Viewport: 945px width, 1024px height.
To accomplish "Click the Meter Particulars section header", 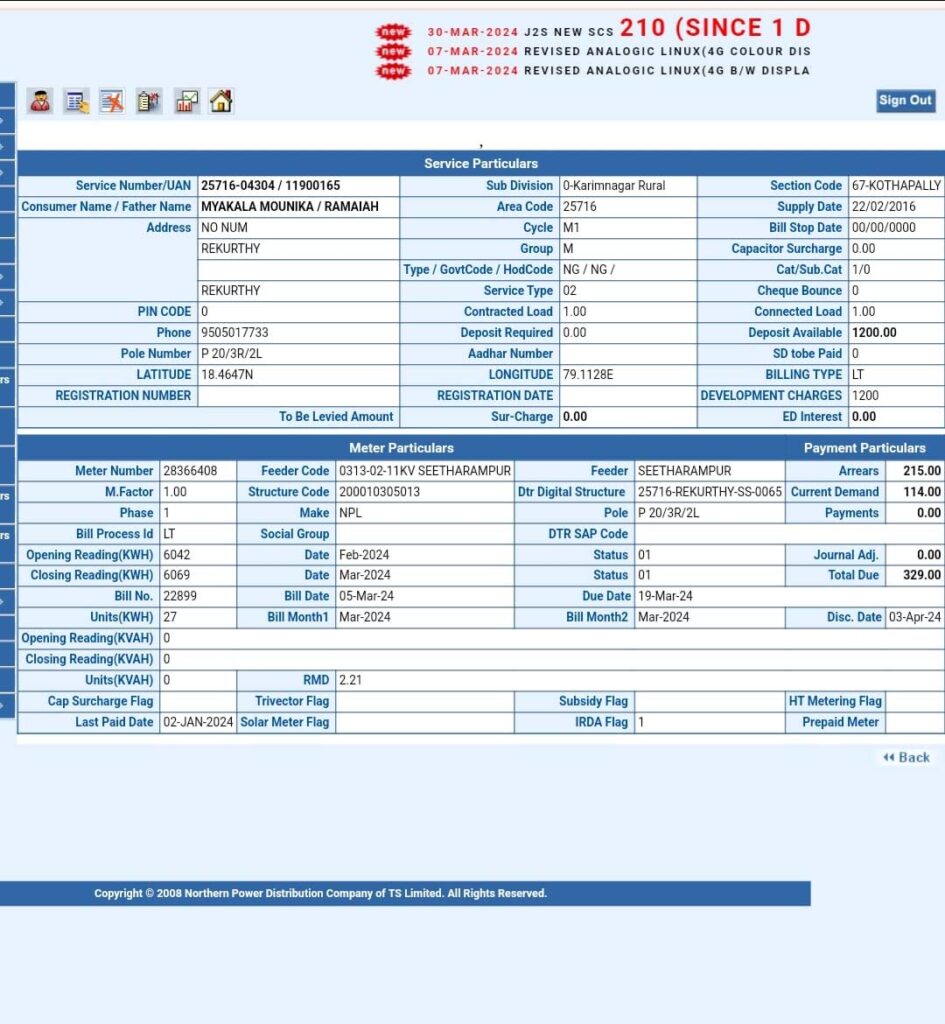I will click(x=401, y=448).
